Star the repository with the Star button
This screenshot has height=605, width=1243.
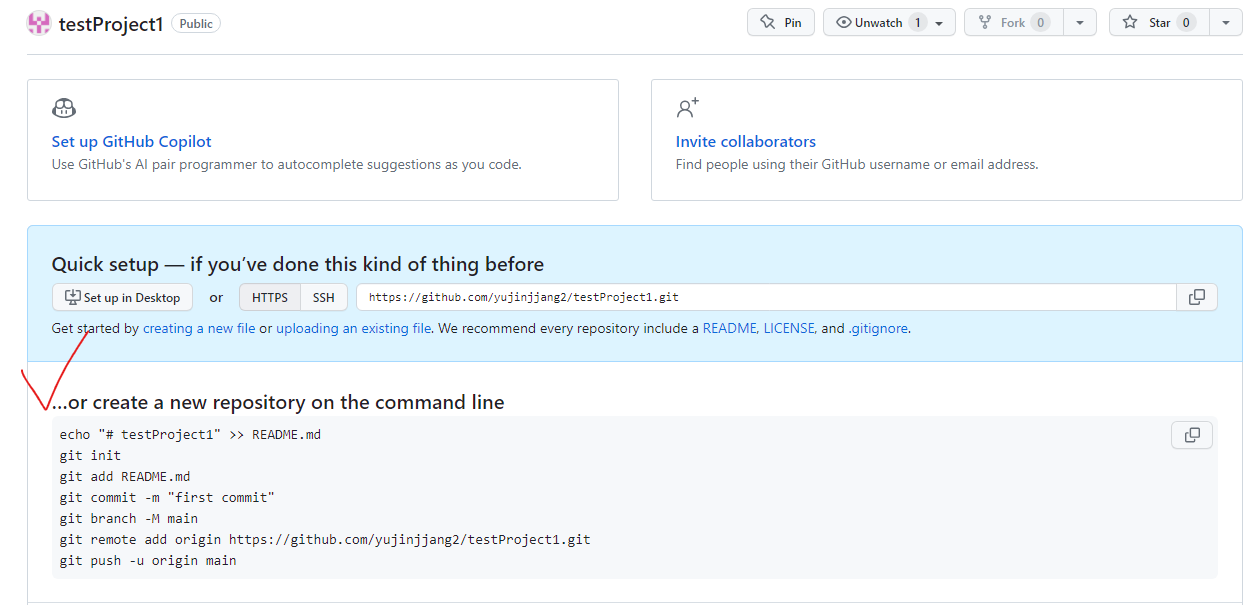point(1159,22)
